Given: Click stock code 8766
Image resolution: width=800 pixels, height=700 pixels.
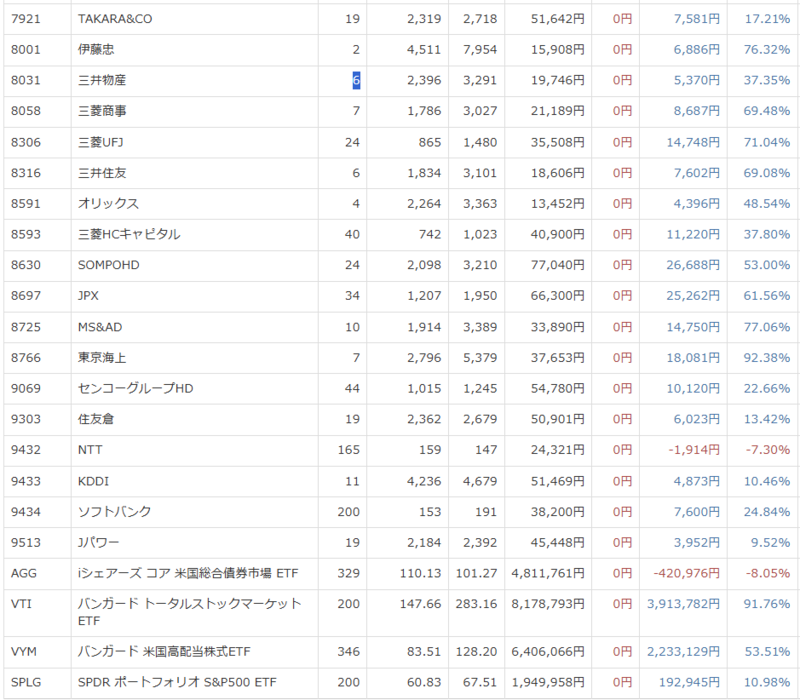Looking at the screenshot, I should 26,358.
